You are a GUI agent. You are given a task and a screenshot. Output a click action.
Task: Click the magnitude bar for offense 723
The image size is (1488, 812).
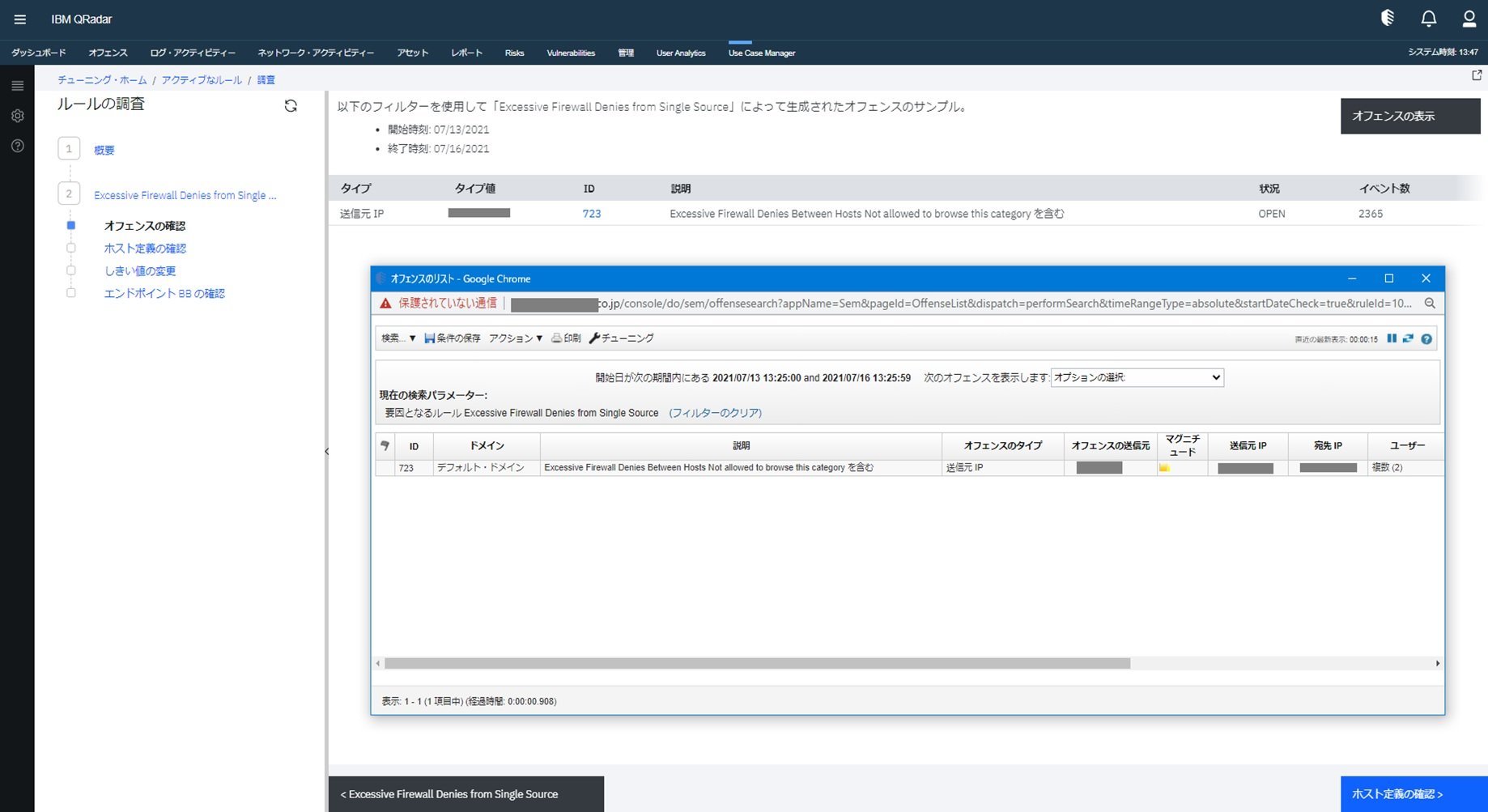[1164, 468]
